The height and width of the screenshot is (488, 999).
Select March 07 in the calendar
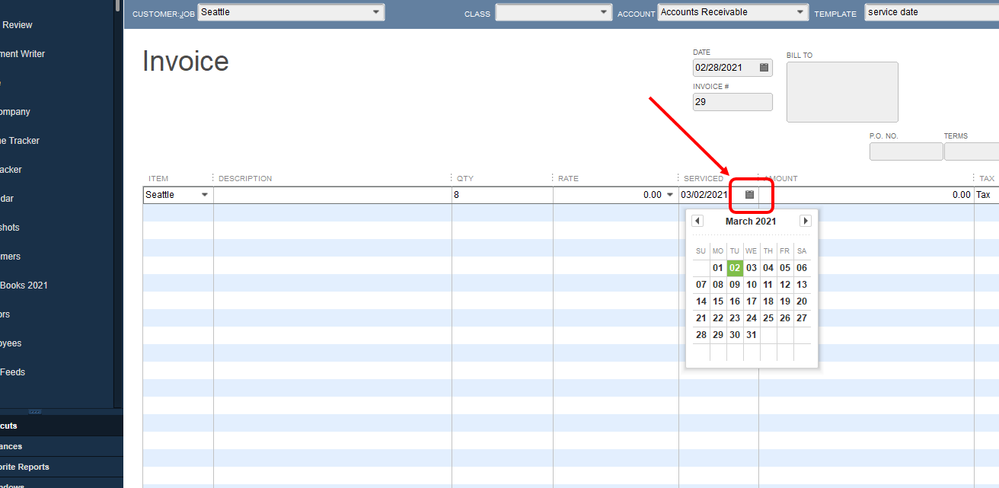(701, 285)
